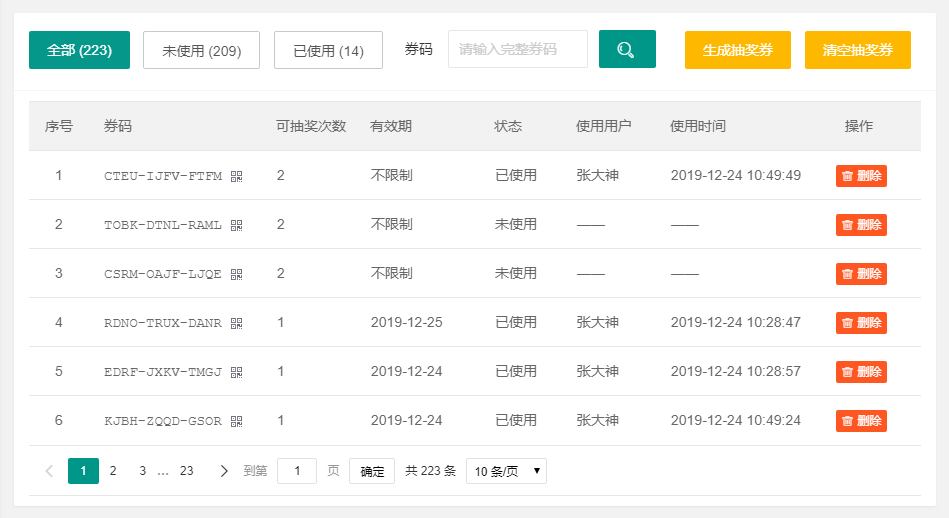Go to page 3 in pagination
The height and width of the screenshot is (518, 949).
pyautogui.click(x=143, y=471)
